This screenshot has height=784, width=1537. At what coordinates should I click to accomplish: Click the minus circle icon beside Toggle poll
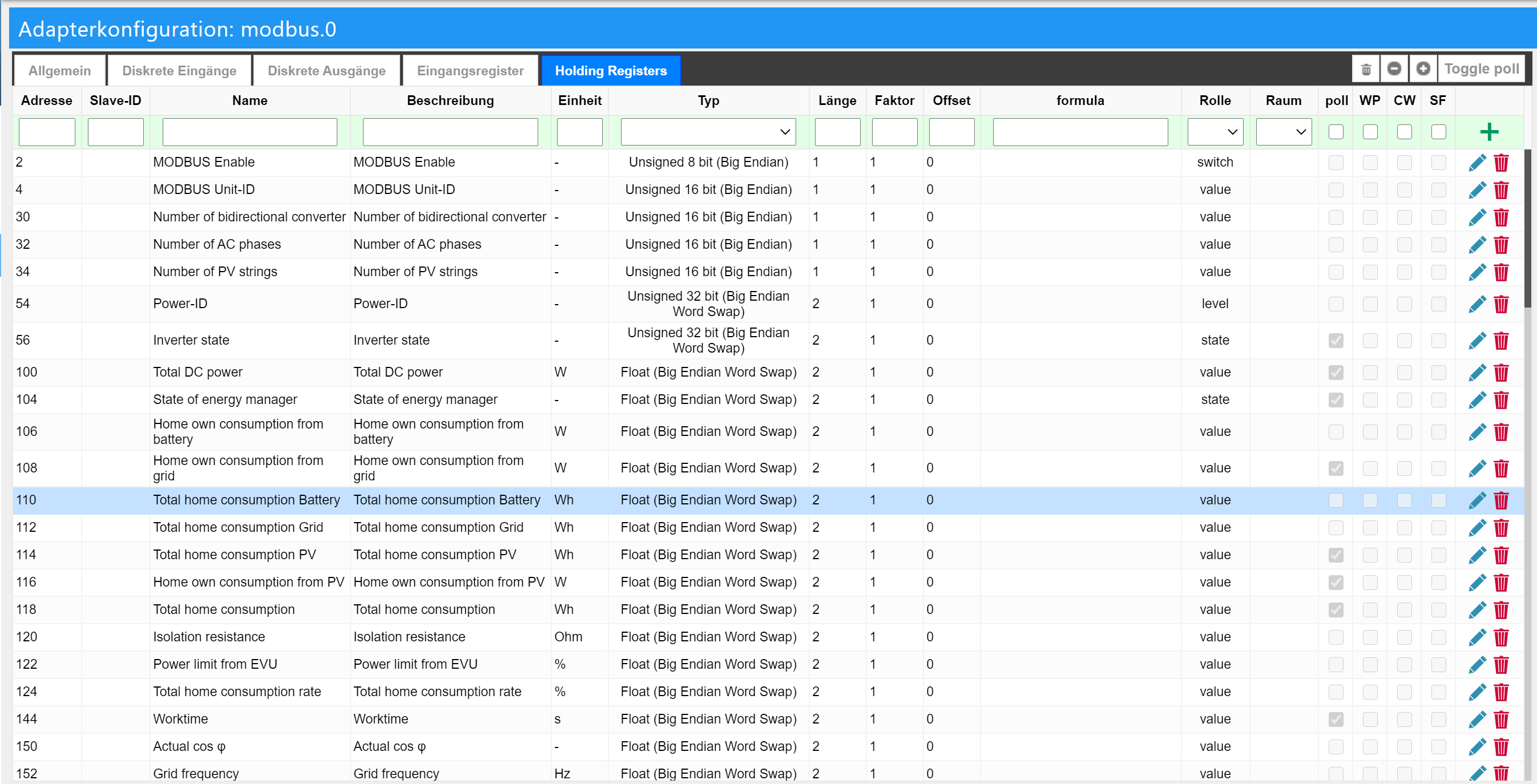[x=1394, y=69]
